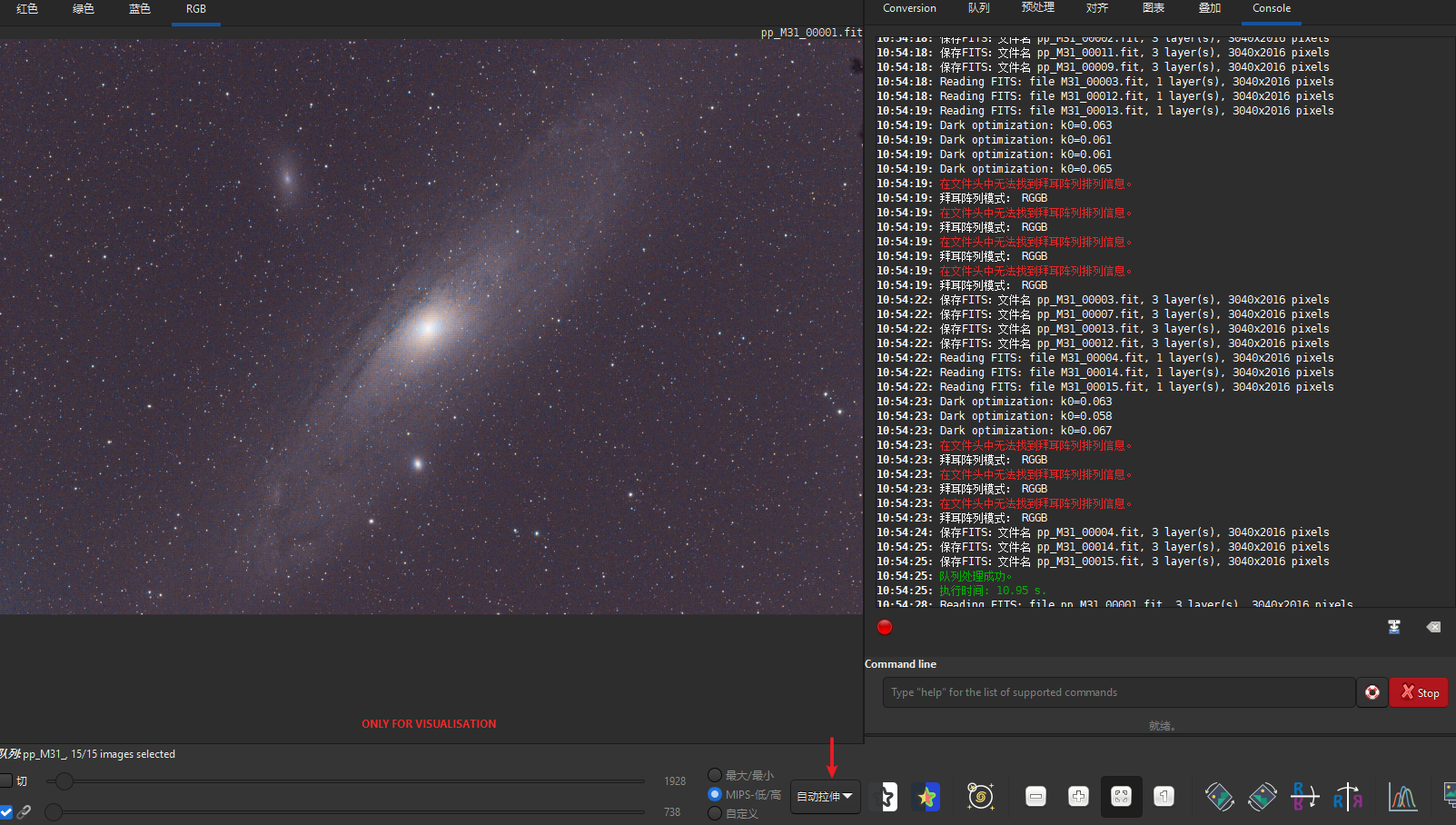1456x825 pixels.
Task: Flip image vertically with R icon
Action: (1304, 797)
